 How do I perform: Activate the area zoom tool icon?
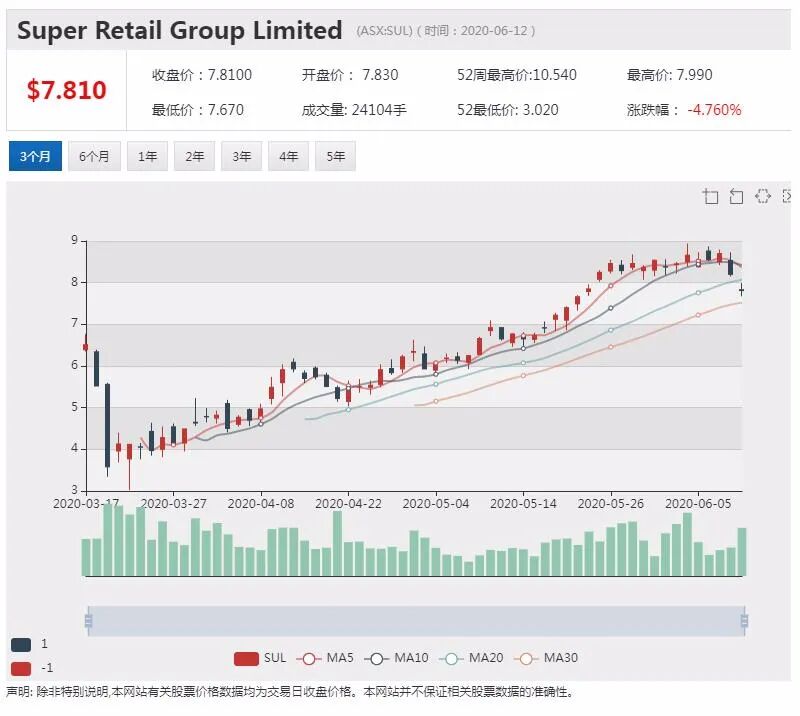tap(710, 196)
